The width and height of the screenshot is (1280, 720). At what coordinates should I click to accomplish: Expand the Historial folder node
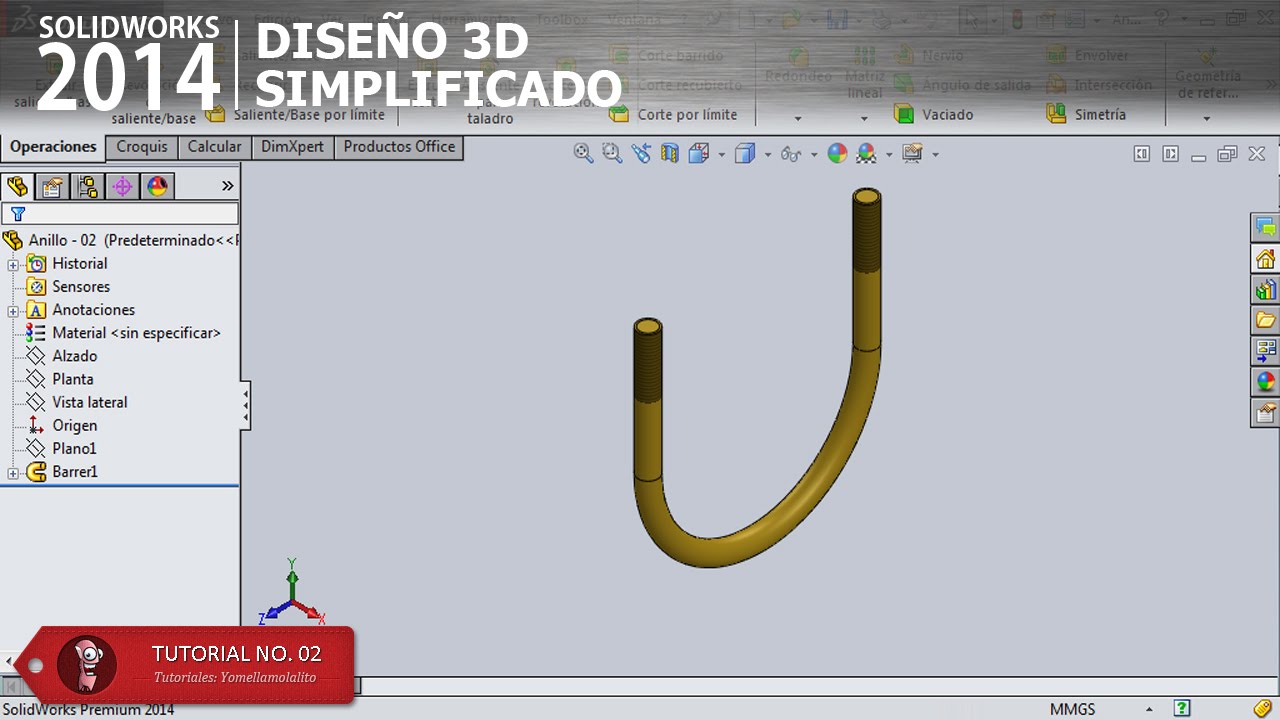point(13,264)
